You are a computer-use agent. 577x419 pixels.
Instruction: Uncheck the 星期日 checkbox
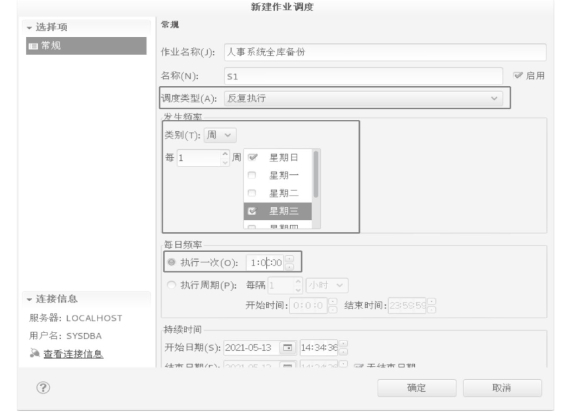[x=252, y=157]
